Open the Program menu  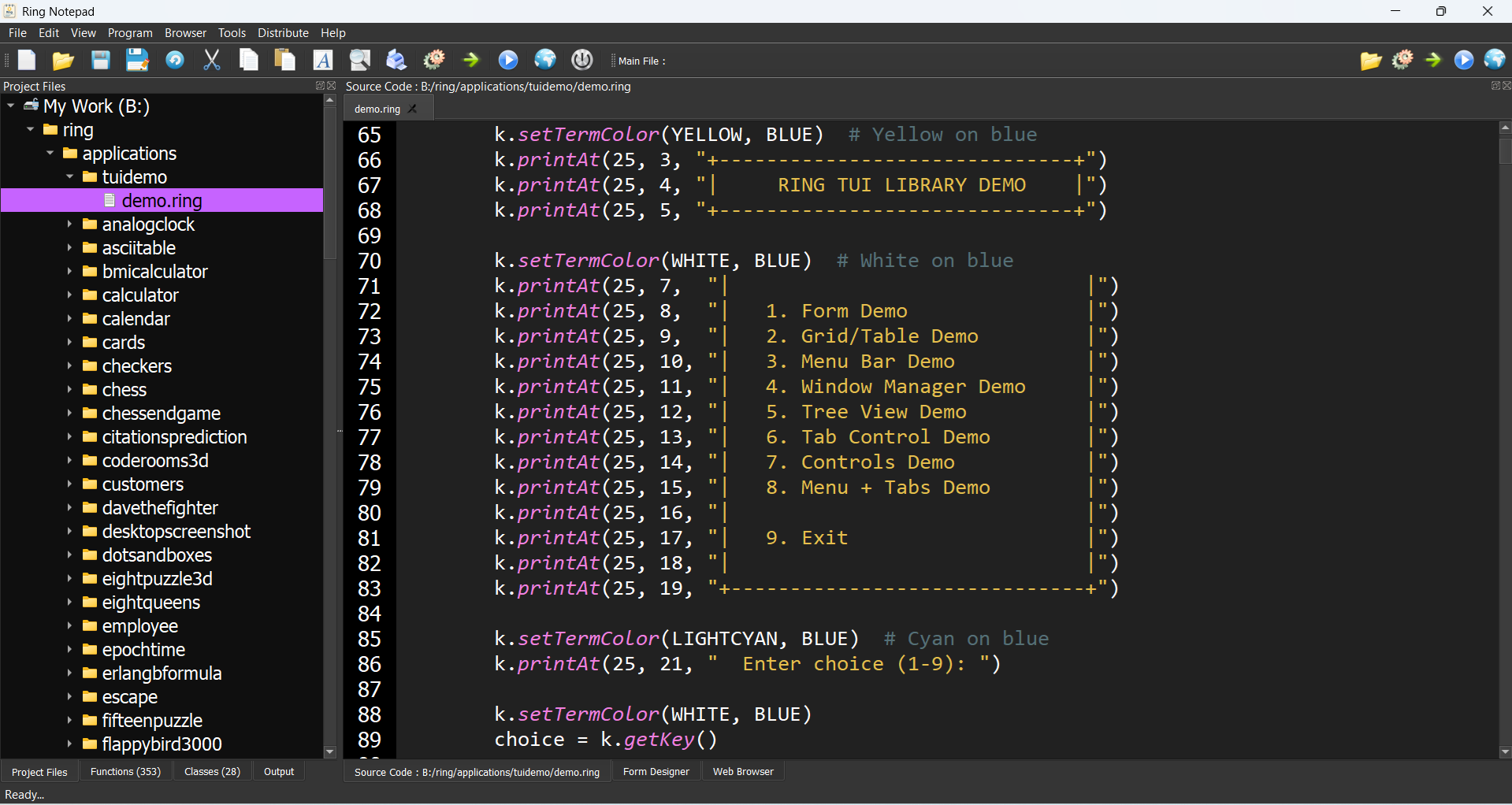pos(130,33)
